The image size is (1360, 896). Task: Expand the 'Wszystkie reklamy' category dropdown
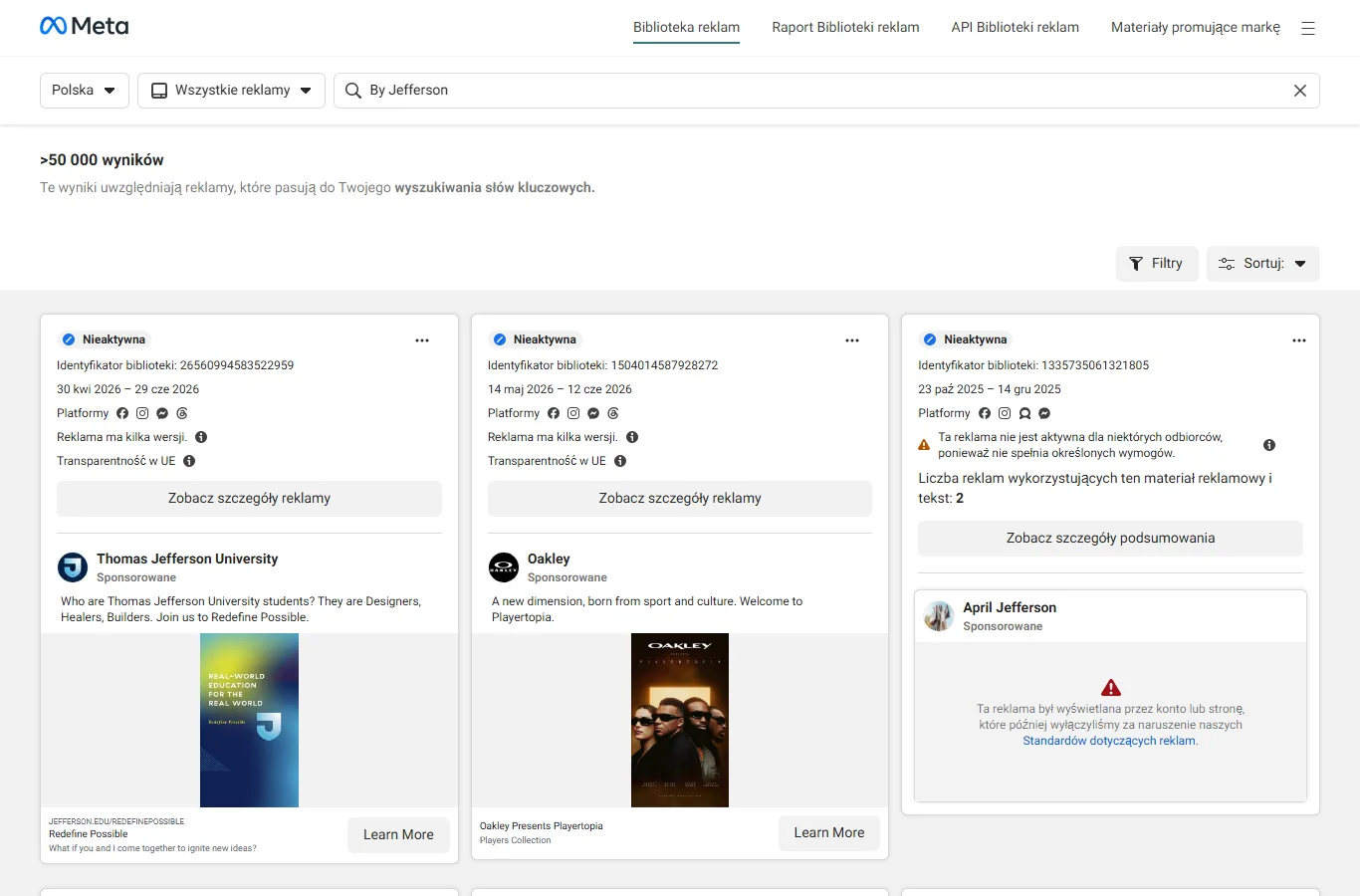coord(231,91)
